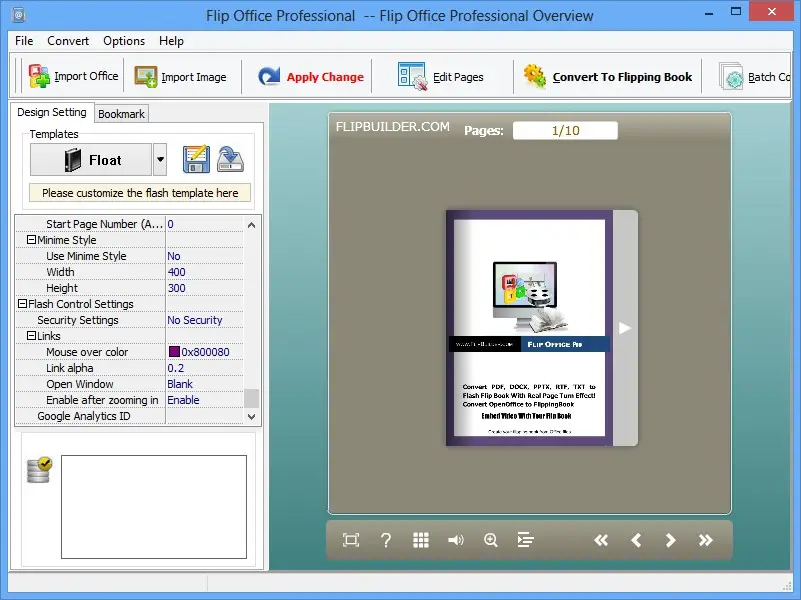Click the flipbook cover page thumbnail
The width and height of the screenshot is (801, 600).
click(x=529, y=328)
